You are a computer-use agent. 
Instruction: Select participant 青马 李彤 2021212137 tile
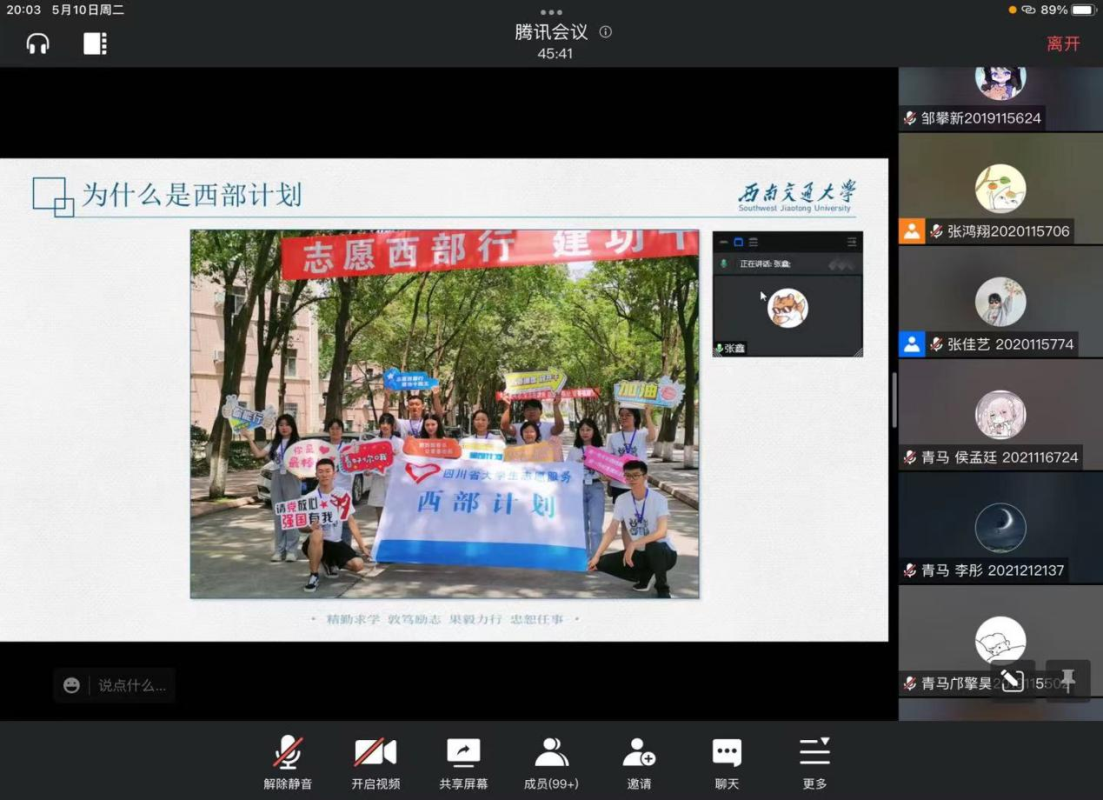[1000, 528]
